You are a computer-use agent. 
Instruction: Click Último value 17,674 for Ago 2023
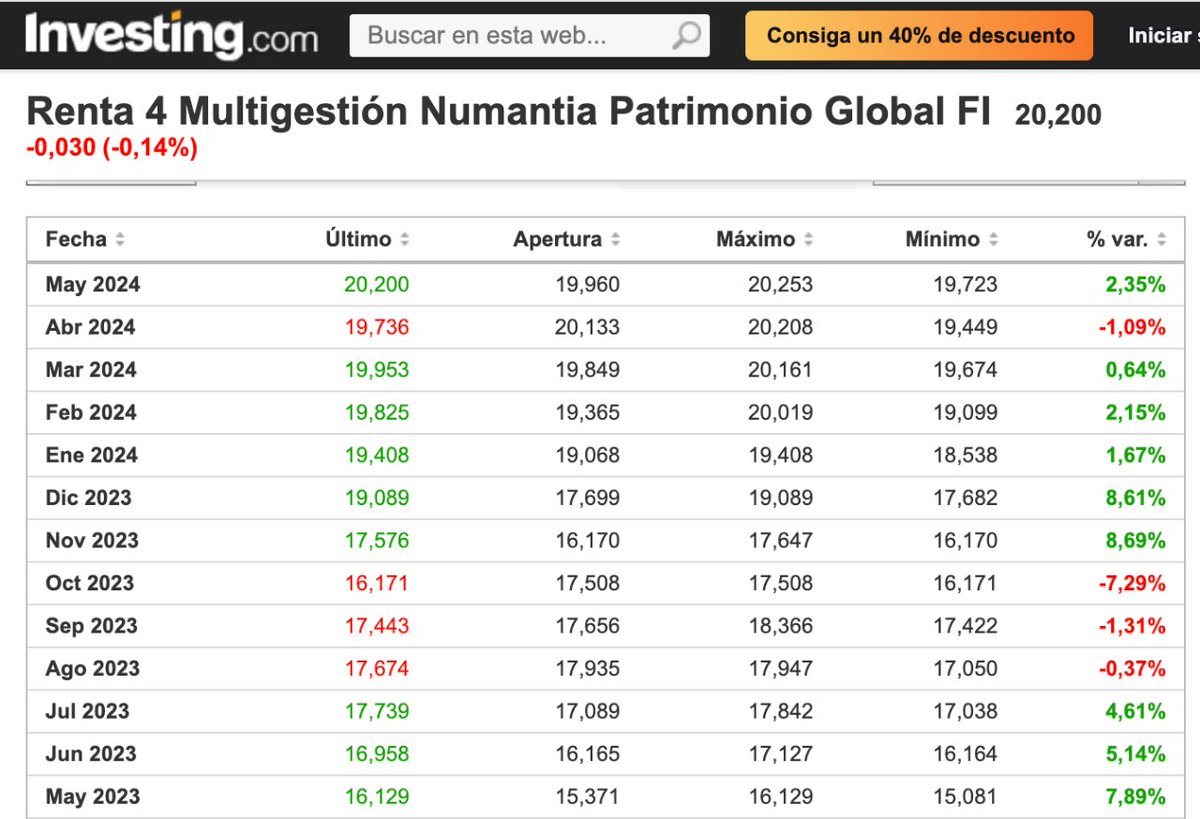[376, 669]
